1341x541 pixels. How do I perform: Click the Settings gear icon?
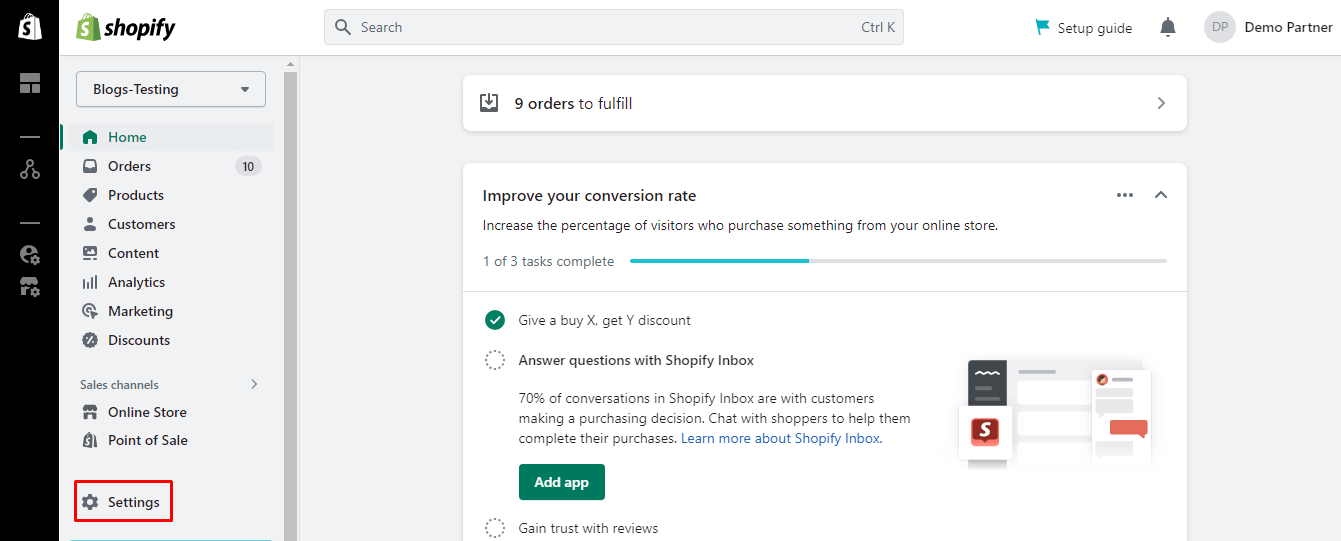pos(91,502)
